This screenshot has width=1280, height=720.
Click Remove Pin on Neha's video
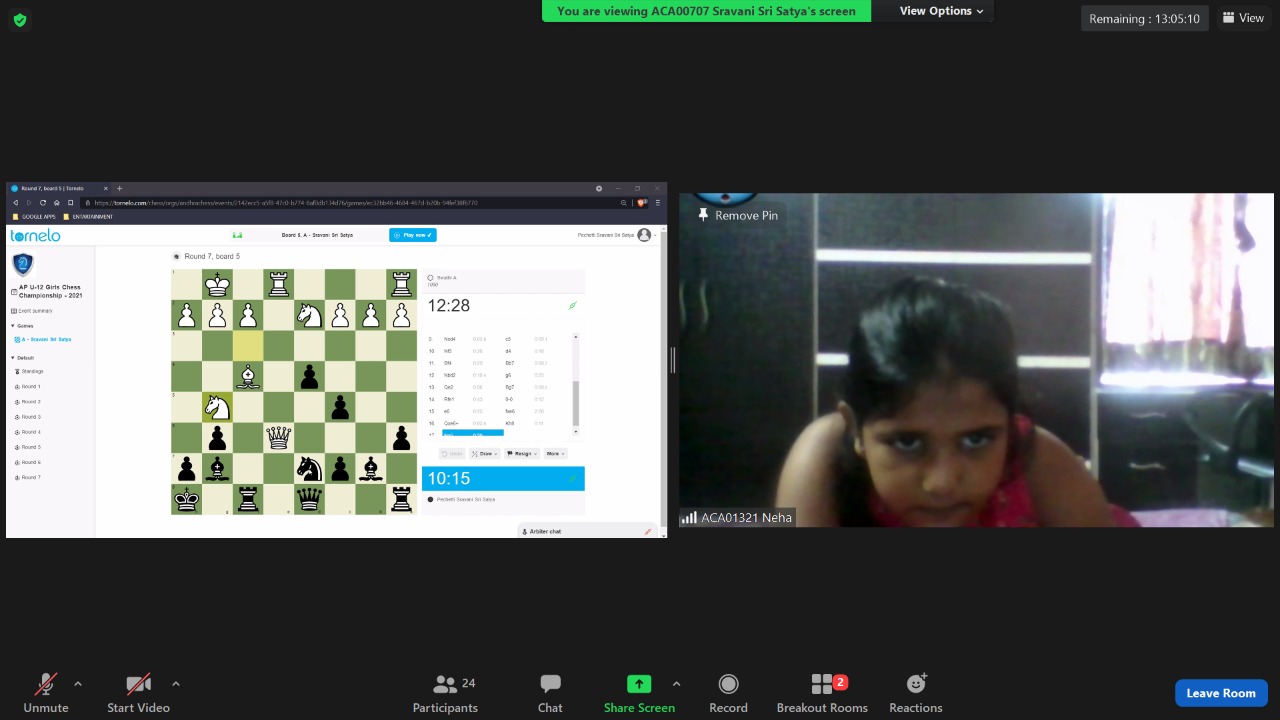pyautogui.click(x=738, y=215)
